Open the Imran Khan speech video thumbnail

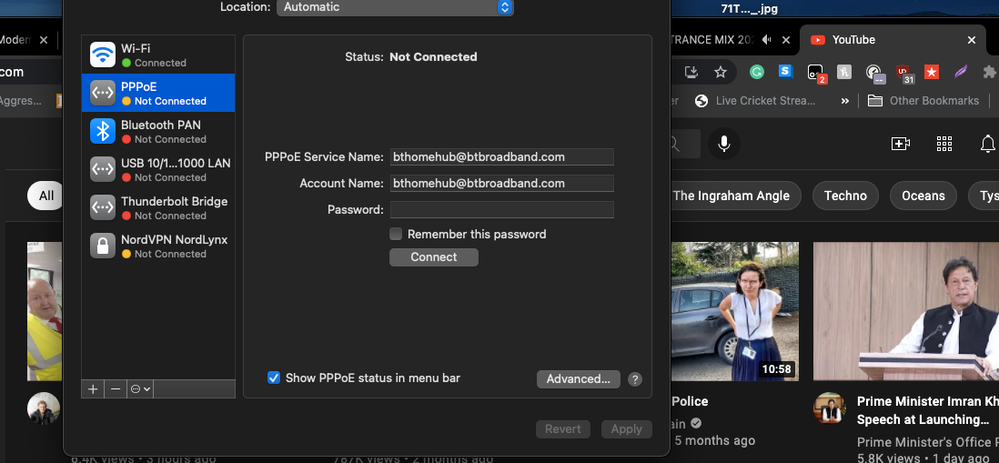click(x=906, y=311)
